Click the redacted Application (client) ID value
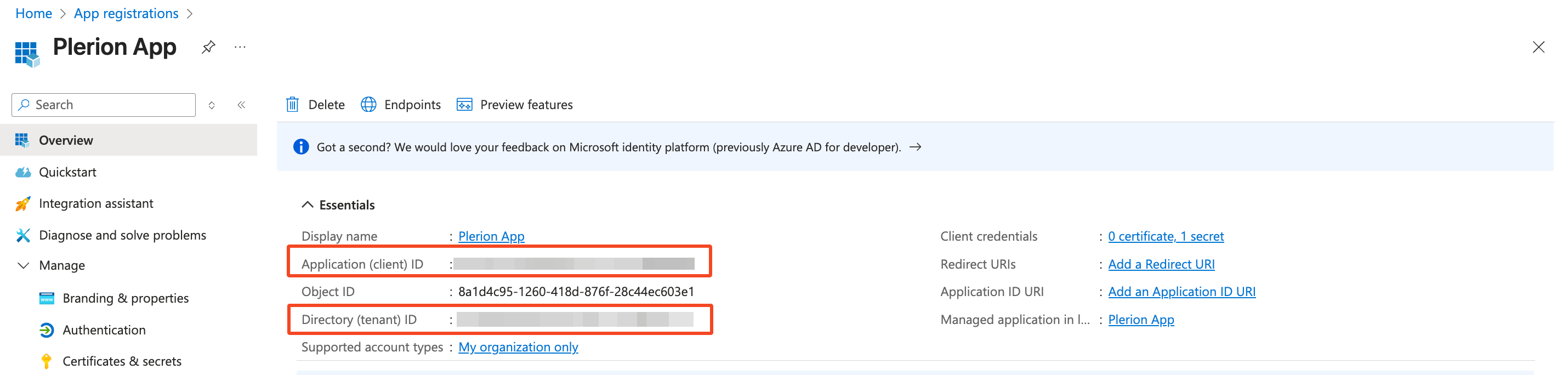Image resolution: width=1568 pixels, height=375 pixels. coord(573,264)
